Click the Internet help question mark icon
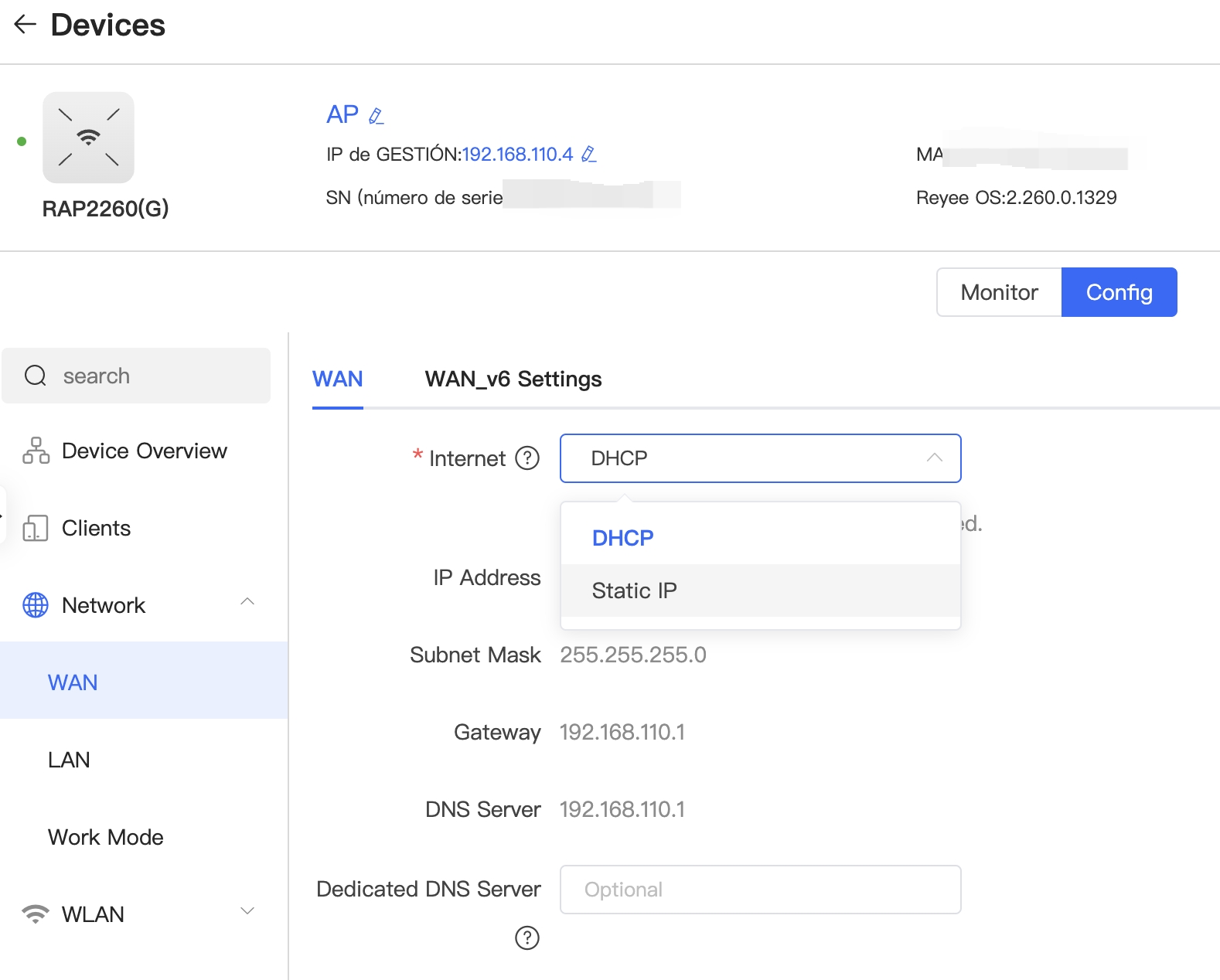This screenshot has width=1220, height=980. (x=527, y=458)
